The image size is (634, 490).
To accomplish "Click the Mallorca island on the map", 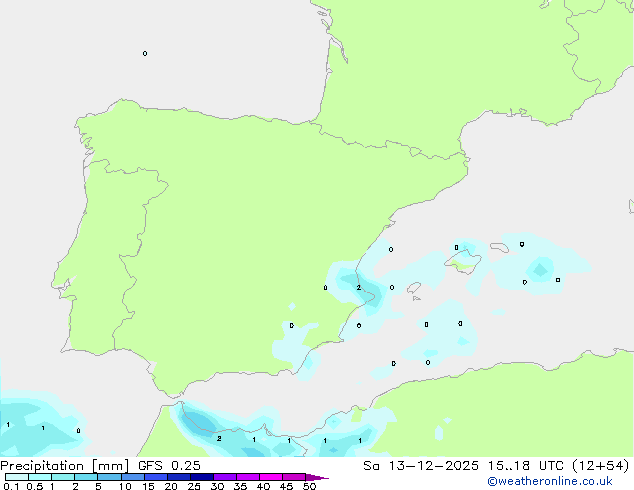I will click(x=462, y=261).
